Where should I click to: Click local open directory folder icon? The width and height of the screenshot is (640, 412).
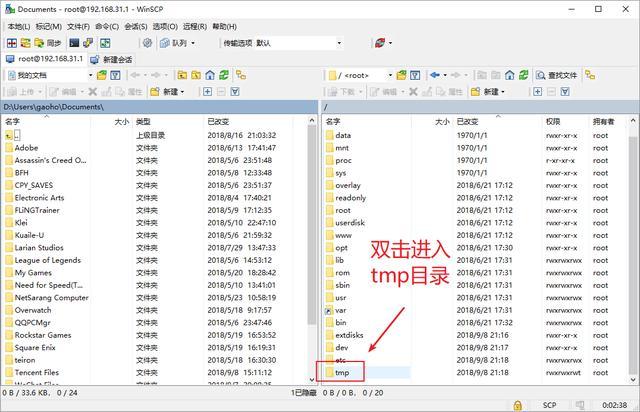(x=102, y=75)
